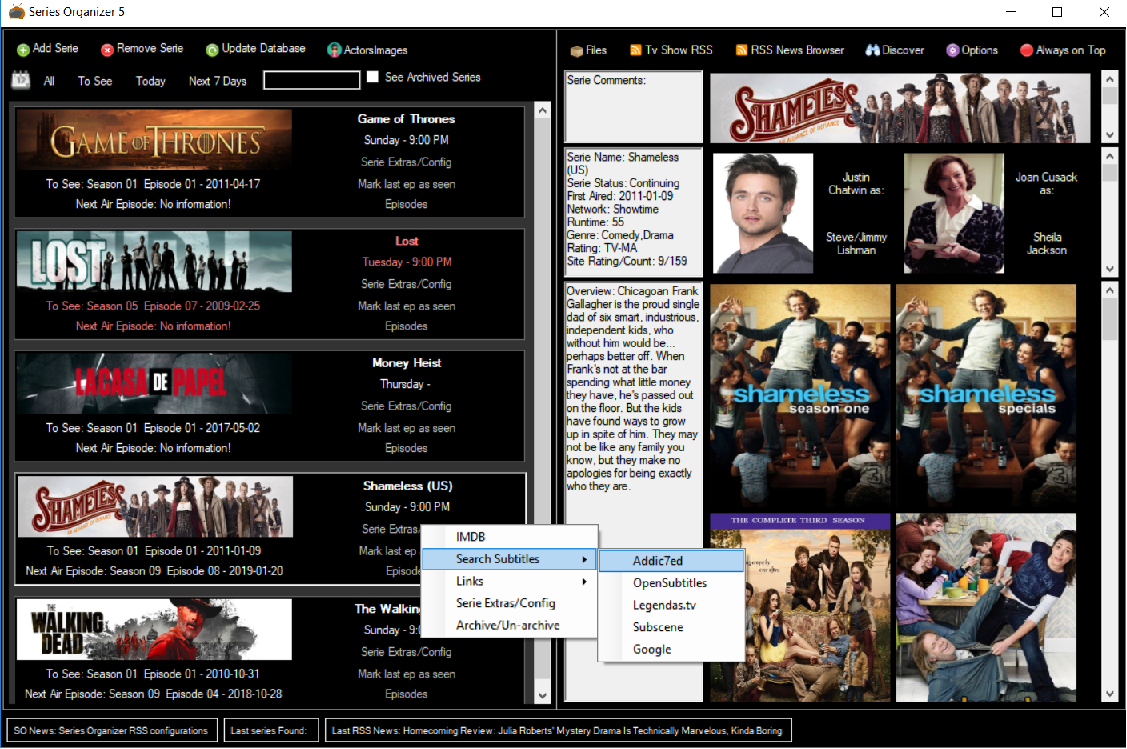Click banner panel scroll down arrow

click(x=1110, y=135)
